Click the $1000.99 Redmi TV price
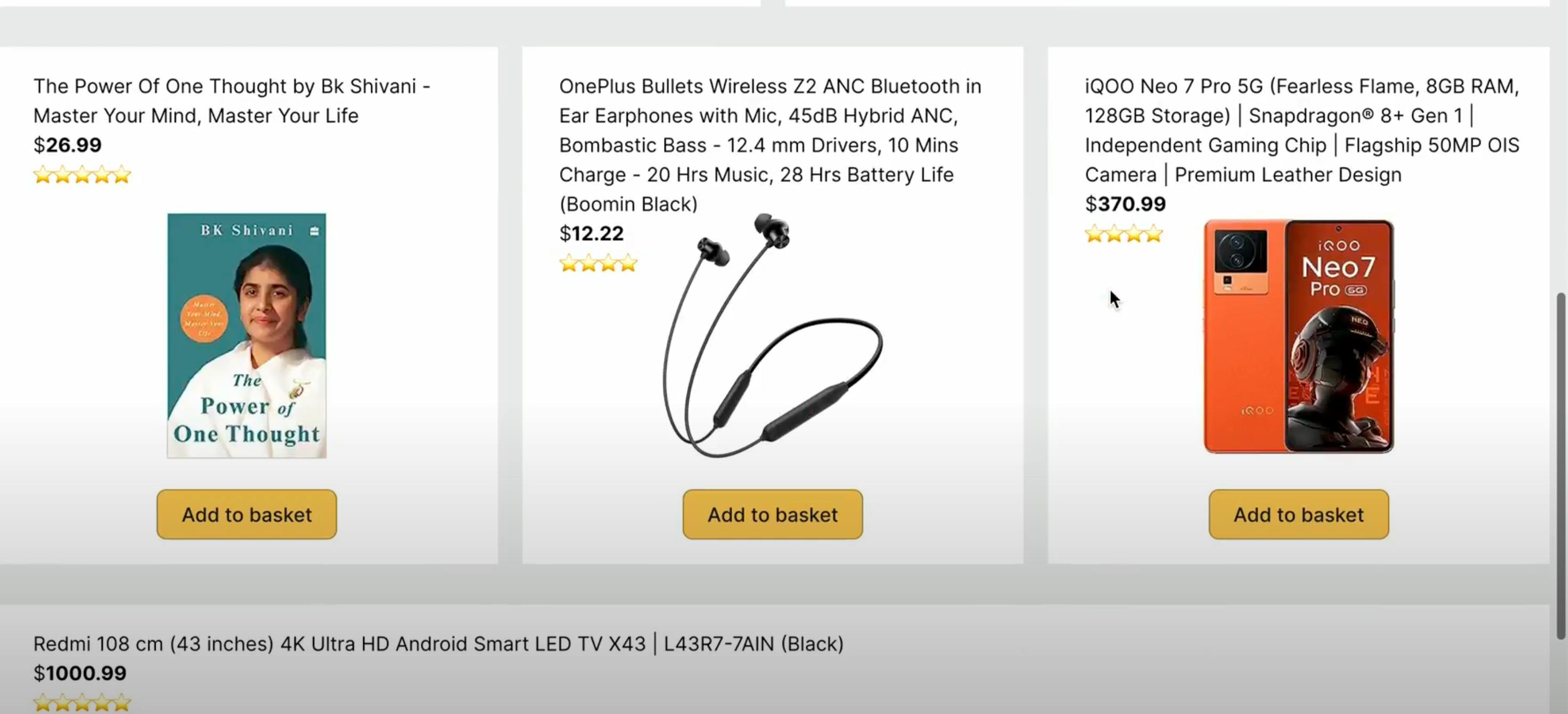Viewport: 1568px width, 714px height. (80, 672)
